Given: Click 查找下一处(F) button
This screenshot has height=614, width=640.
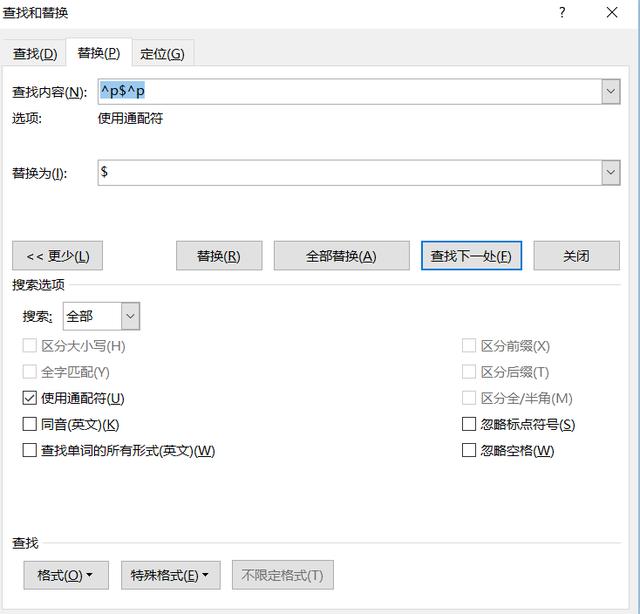Looking at the screenshot, I should point(471,256).
